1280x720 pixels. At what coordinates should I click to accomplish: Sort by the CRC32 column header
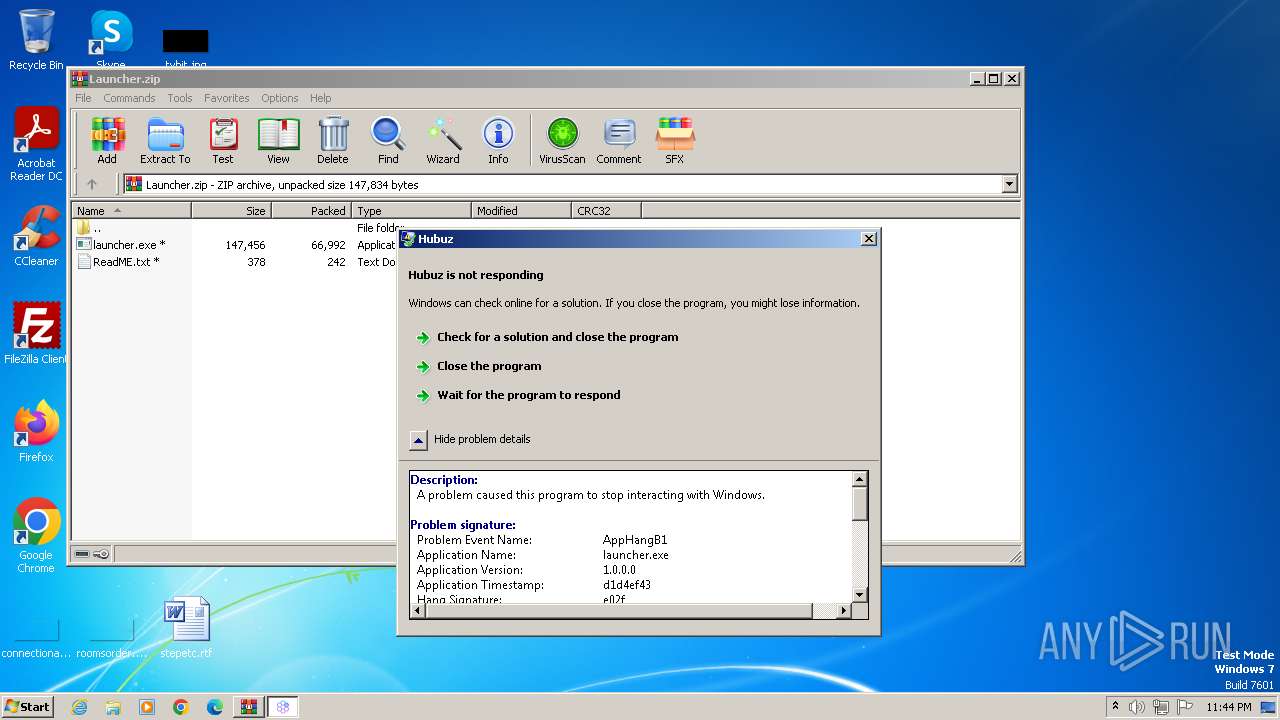(x=606, y=210)
